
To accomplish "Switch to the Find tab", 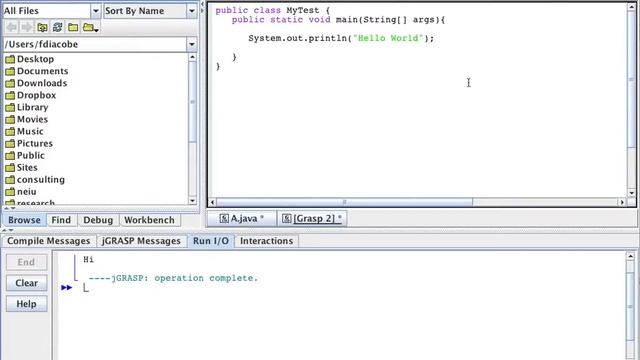I will [x=61, y=220].
